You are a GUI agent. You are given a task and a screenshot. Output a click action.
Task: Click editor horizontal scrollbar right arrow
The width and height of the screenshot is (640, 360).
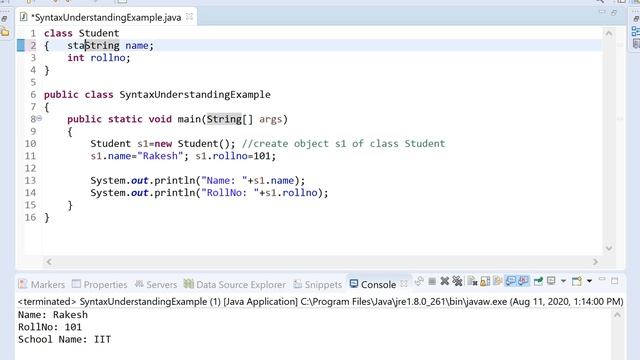tap(595, 262)
